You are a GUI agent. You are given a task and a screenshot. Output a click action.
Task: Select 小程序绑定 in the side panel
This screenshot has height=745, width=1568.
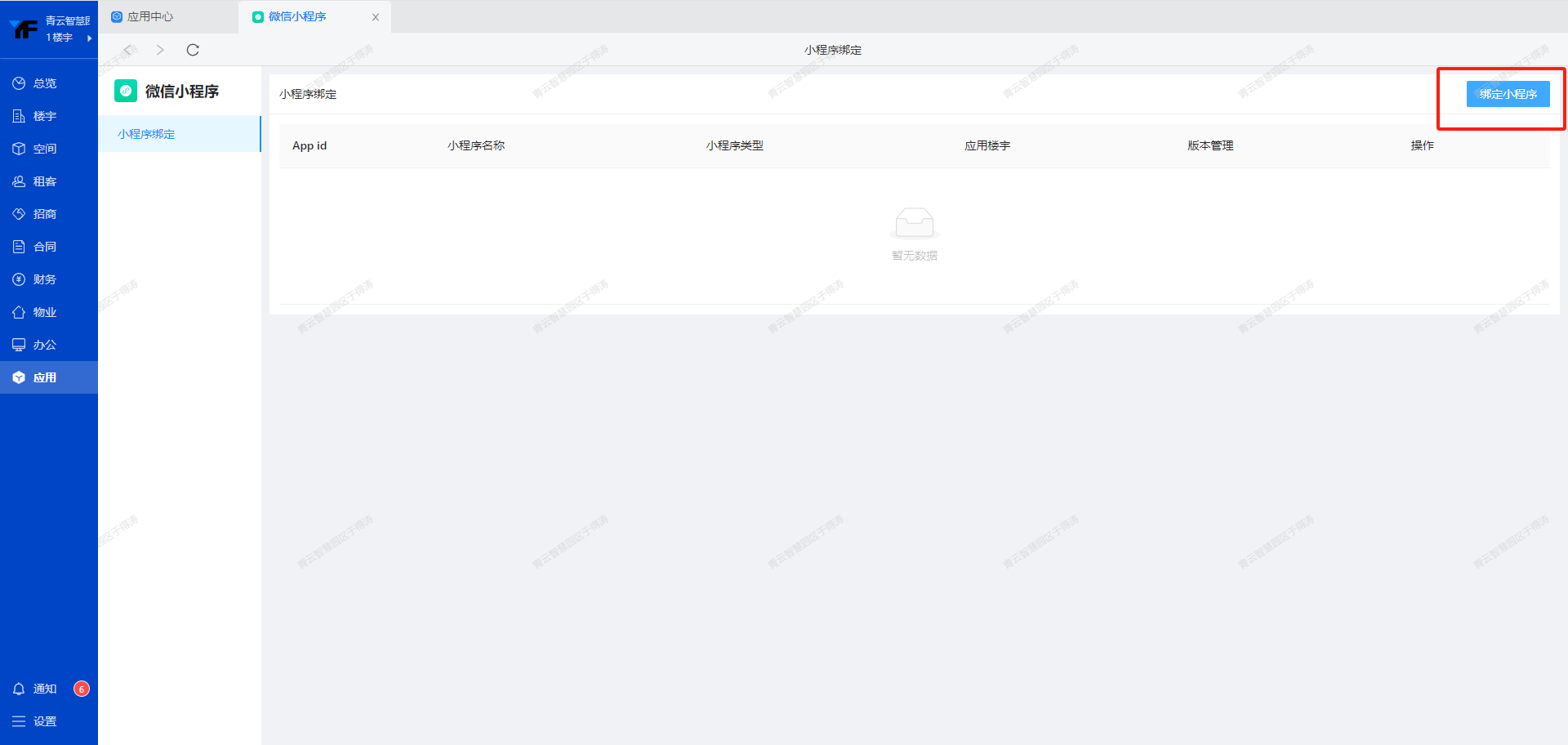[x=146, y=134]
